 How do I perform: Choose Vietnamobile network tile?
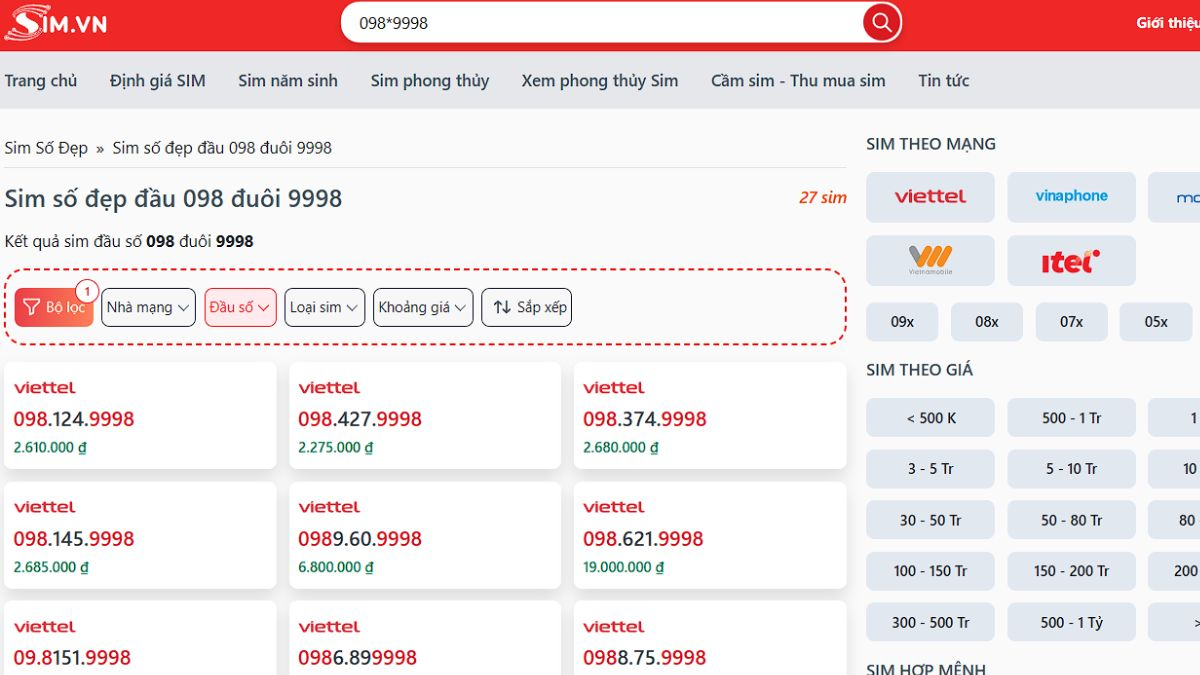coord(930,261)
